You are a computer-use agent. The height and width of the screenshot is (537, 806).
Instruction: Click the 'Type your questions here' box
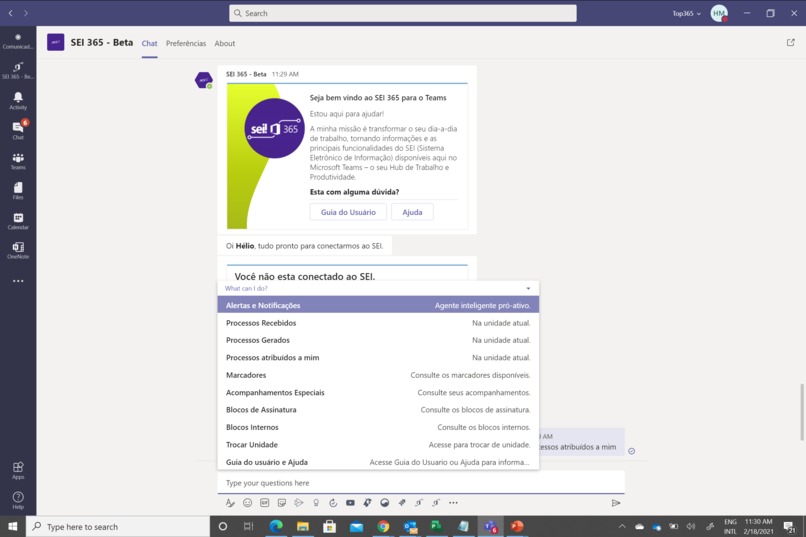click(421, 483)
